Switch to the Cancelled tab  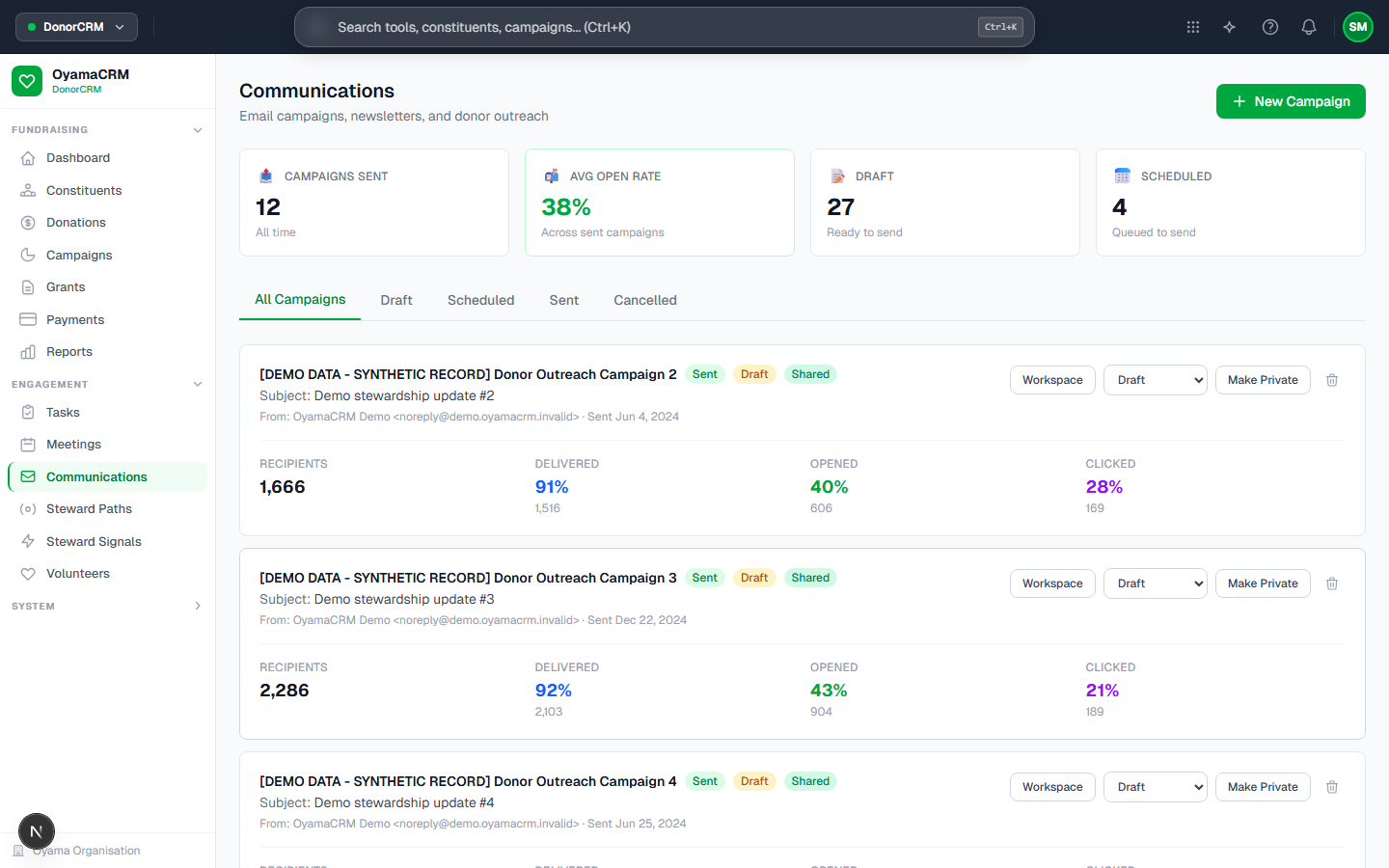[x=645, y=300]
